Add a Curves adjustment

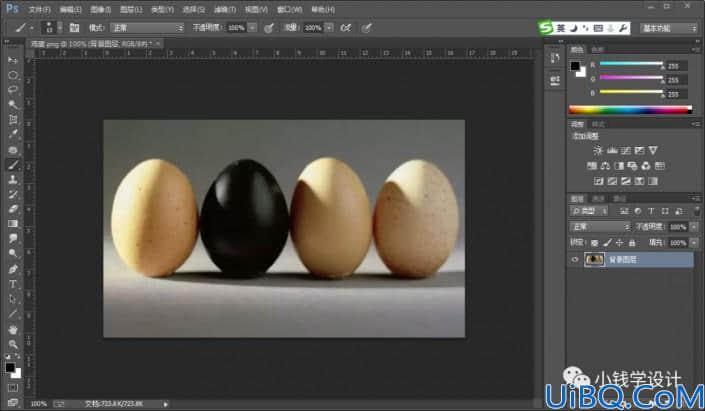tap(625, 151)
